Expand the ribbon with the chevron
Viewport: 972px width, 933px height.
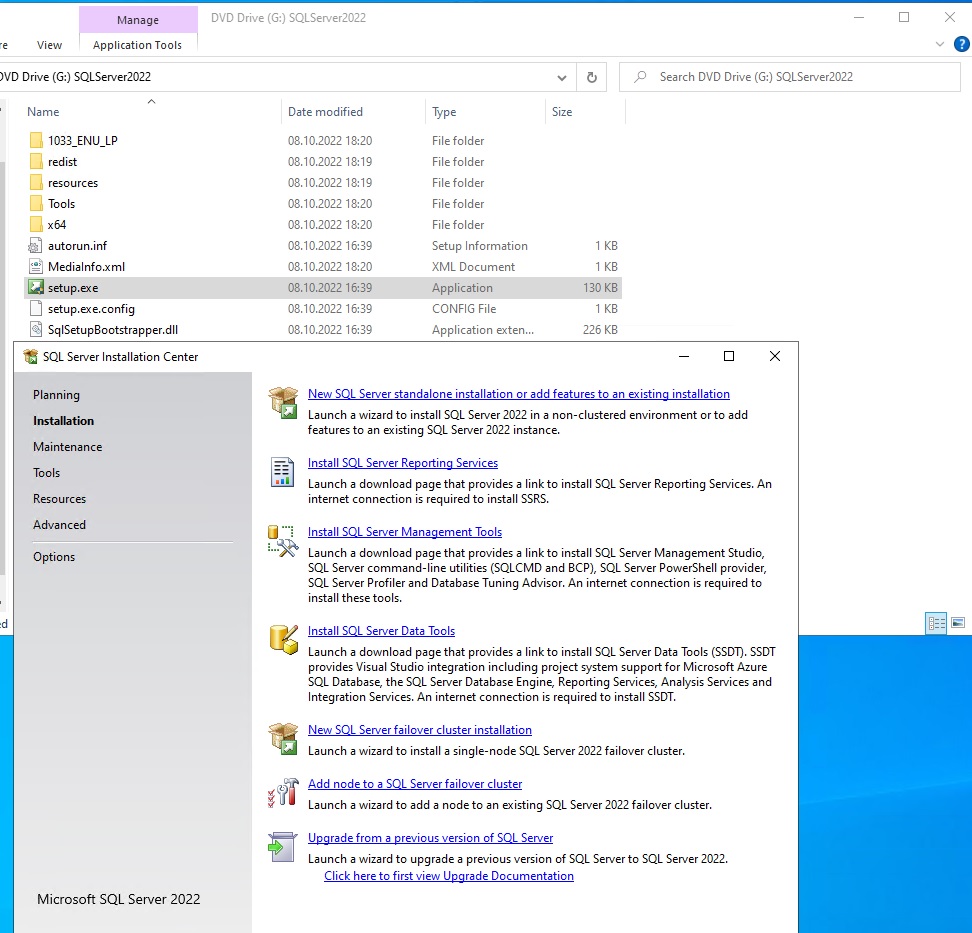[x=939, y=45]
